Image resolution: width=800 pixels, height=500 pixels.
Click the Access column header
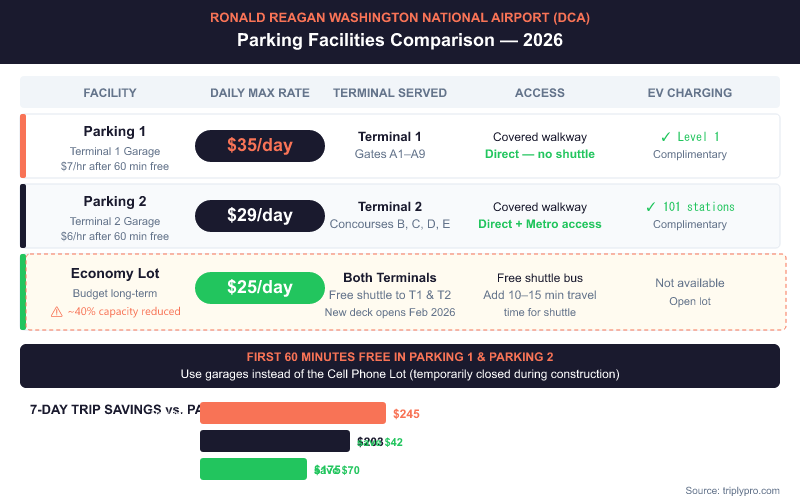(540, 93)
